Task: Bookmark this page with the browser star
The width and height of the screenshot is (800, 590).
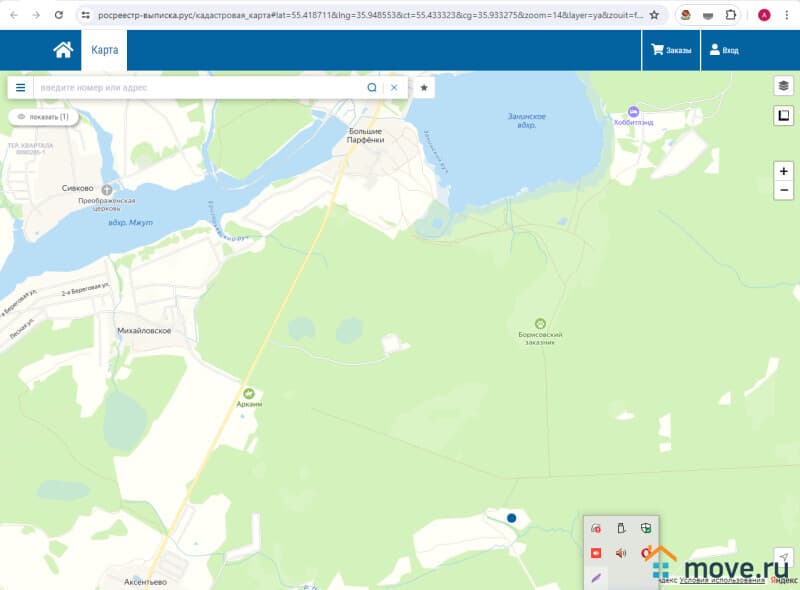Action: pos(654,15)
